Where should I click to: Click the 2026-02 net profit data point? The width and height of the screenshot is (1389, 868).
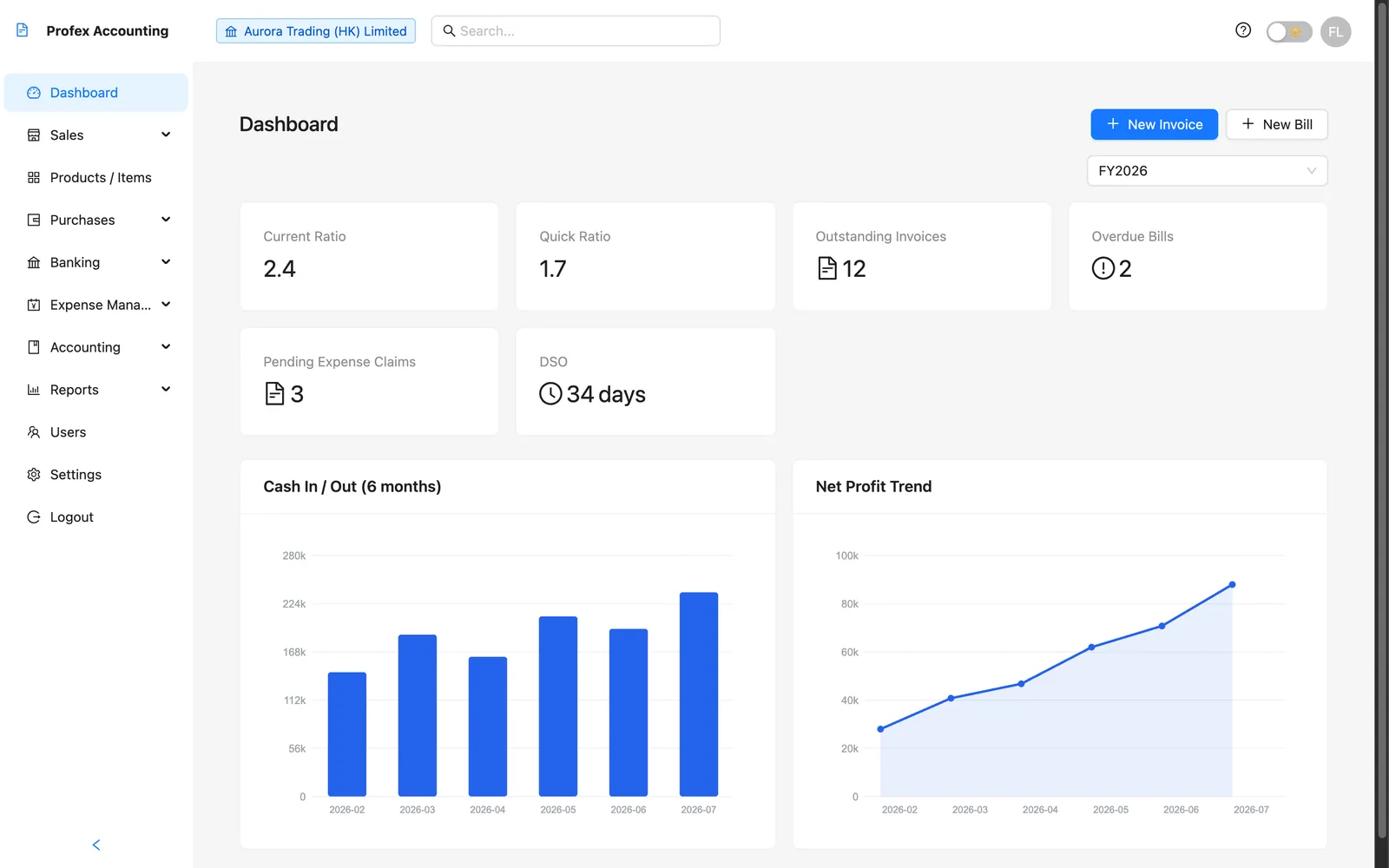(880, 729)
